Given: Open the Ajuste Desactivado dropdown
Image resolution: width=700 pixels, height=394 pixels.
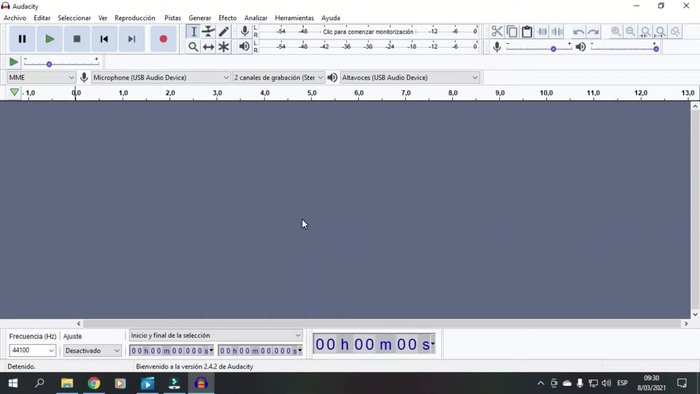Looking at the screenshot, I should 92,350.
